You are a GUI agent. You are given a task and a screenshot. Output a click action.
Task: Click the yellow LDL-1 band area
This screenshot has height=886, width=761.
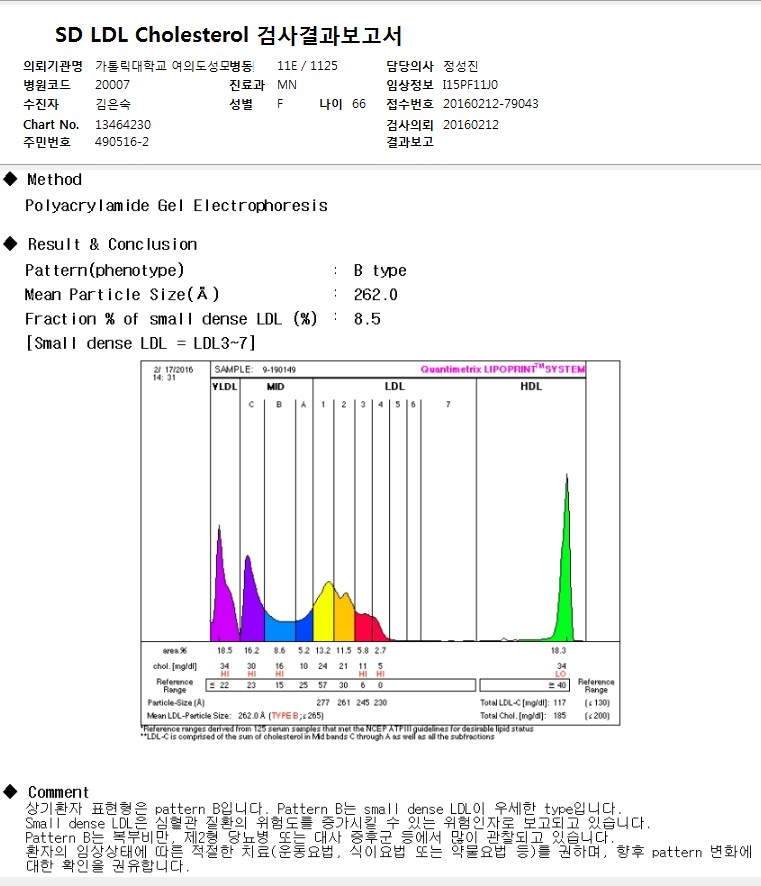coord(324,613)
